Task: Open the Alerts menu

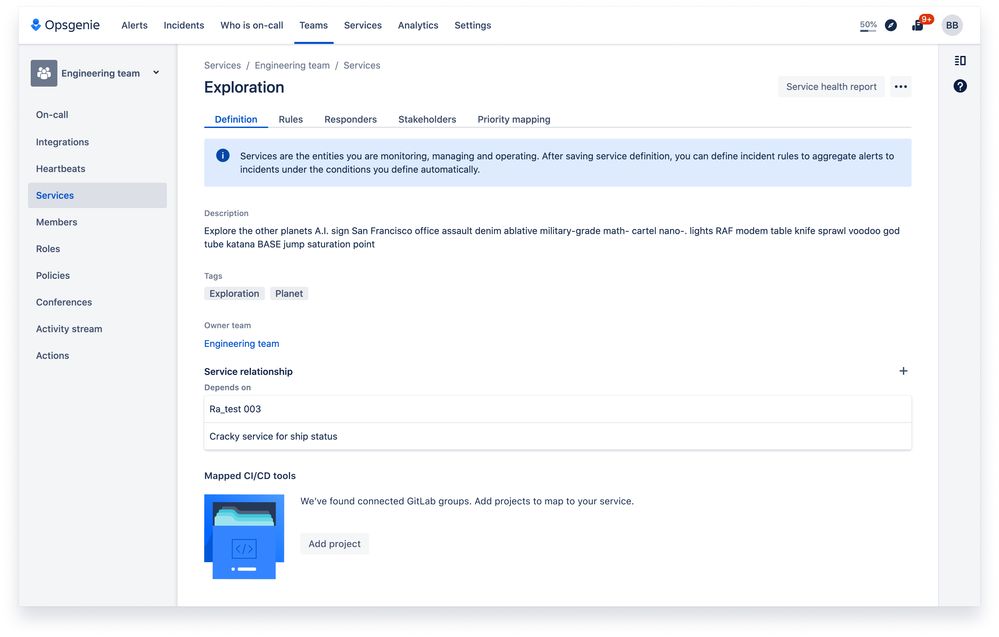Action: (134, 25)
